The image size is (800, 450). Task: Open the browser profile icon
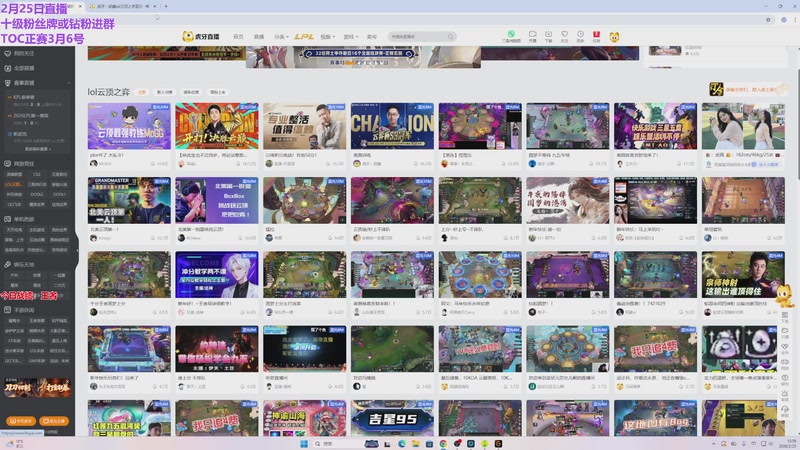click(x=784, y=20)
